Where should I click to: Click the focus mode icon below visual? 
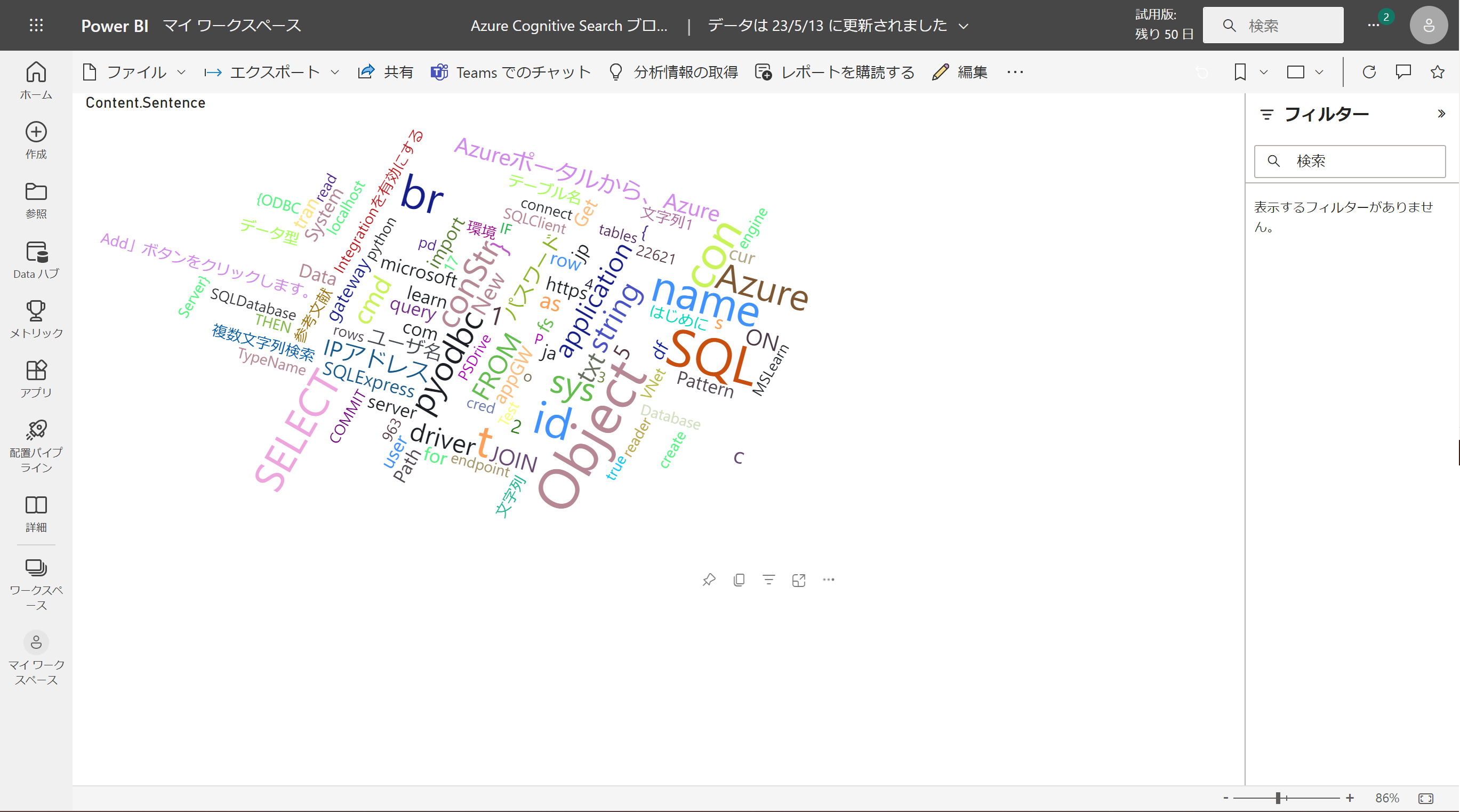pyautogui.click(x=799, y=580)
